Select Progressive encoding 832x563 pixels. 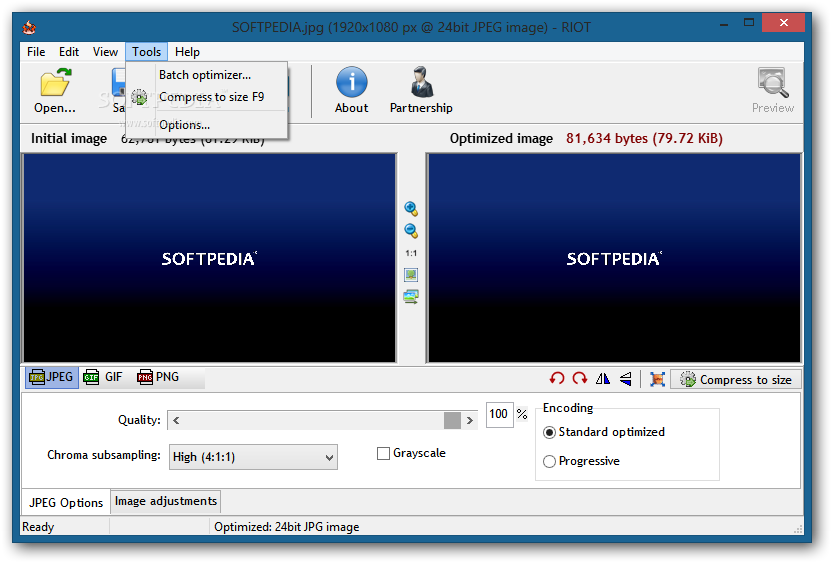[549, 461]
